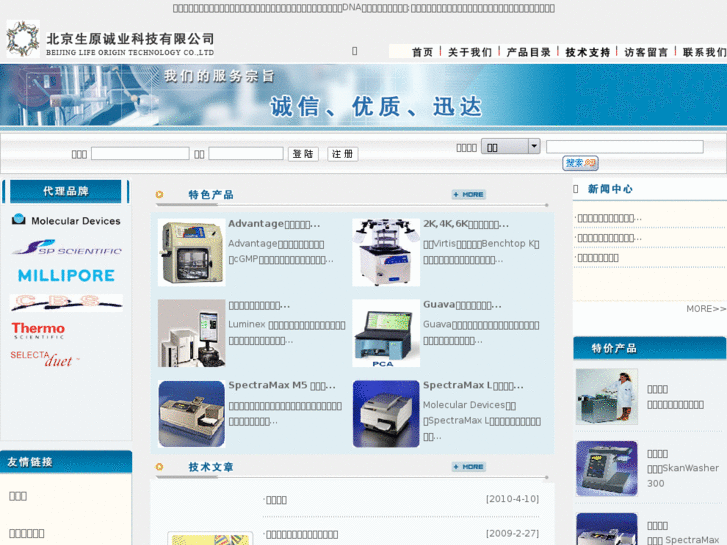Open the special-price SpectraMax item link
Viewport: 727px width, 545px height.
click(683, 540)
